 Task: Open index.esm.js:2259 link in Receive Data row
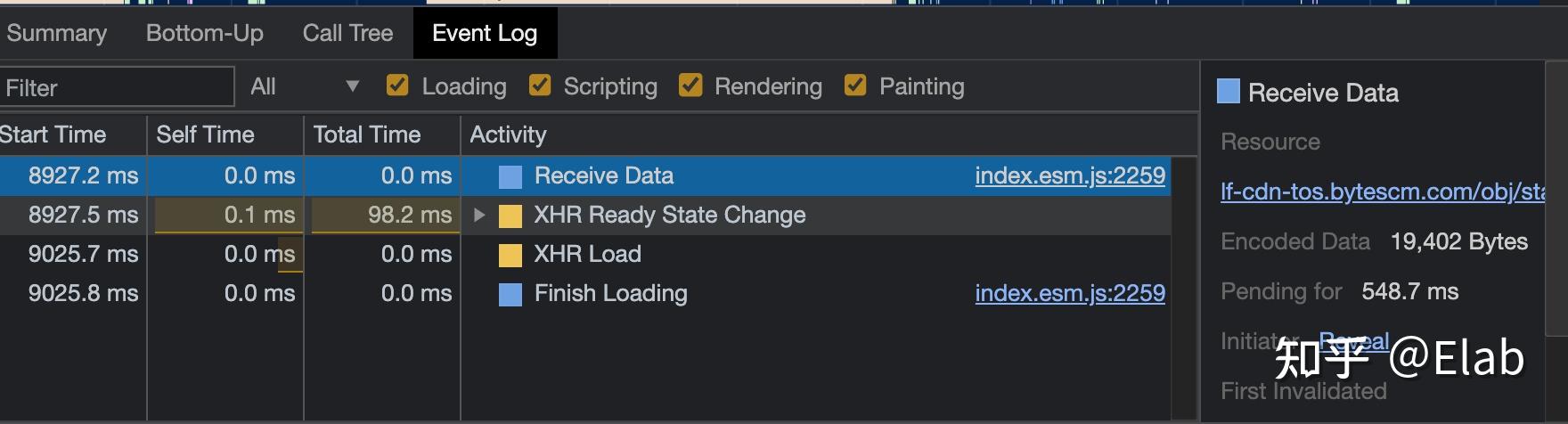1069,175
